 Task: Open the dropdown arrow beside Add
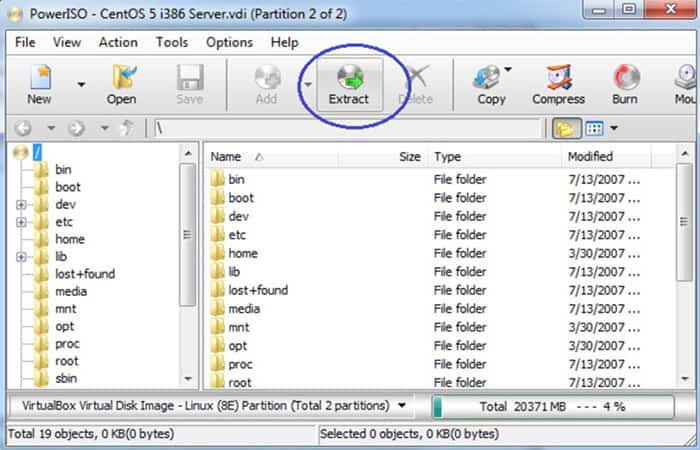pos(308,84)
